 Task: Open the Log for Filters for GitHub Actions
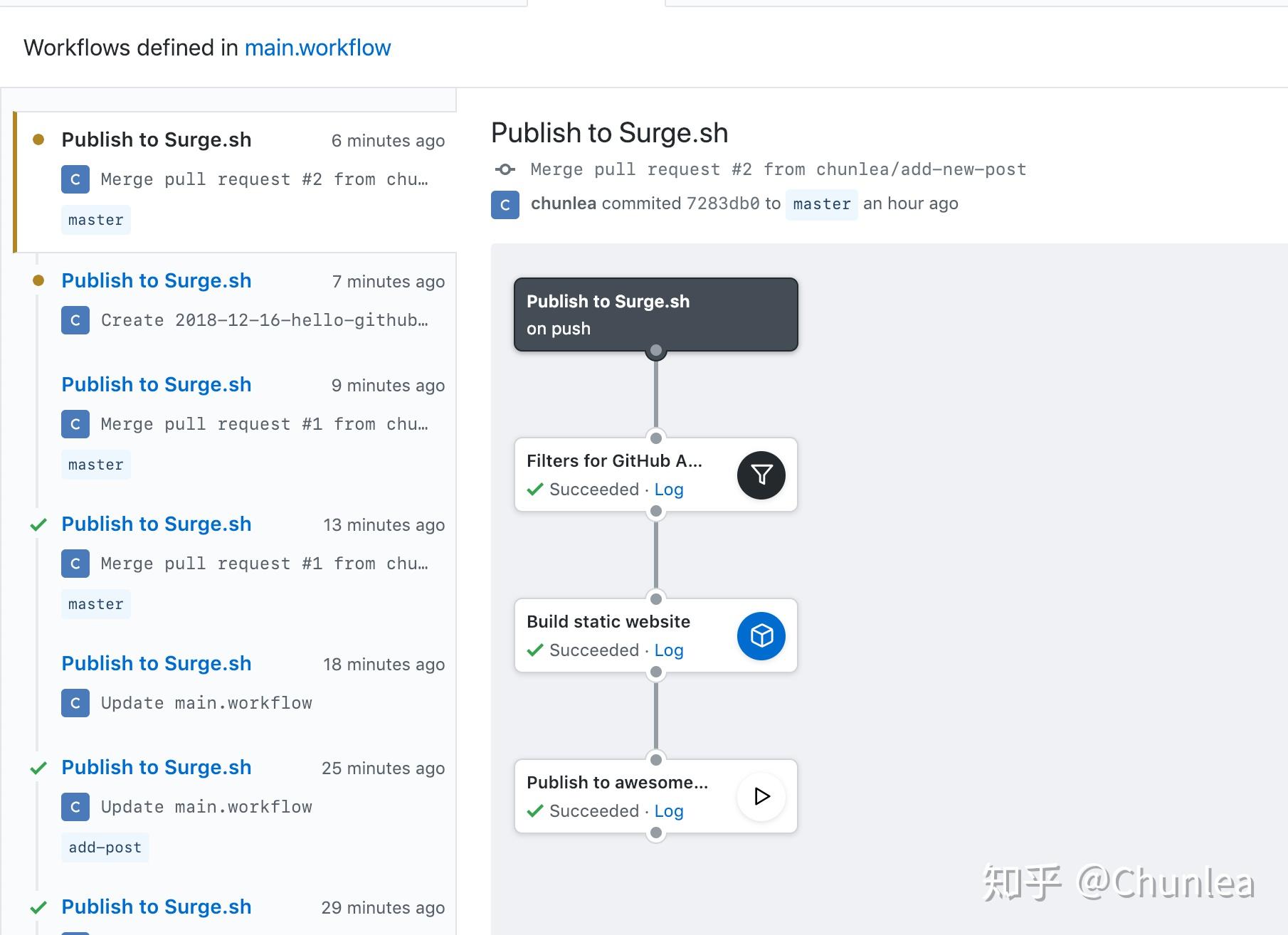click(x=668, y=489)
